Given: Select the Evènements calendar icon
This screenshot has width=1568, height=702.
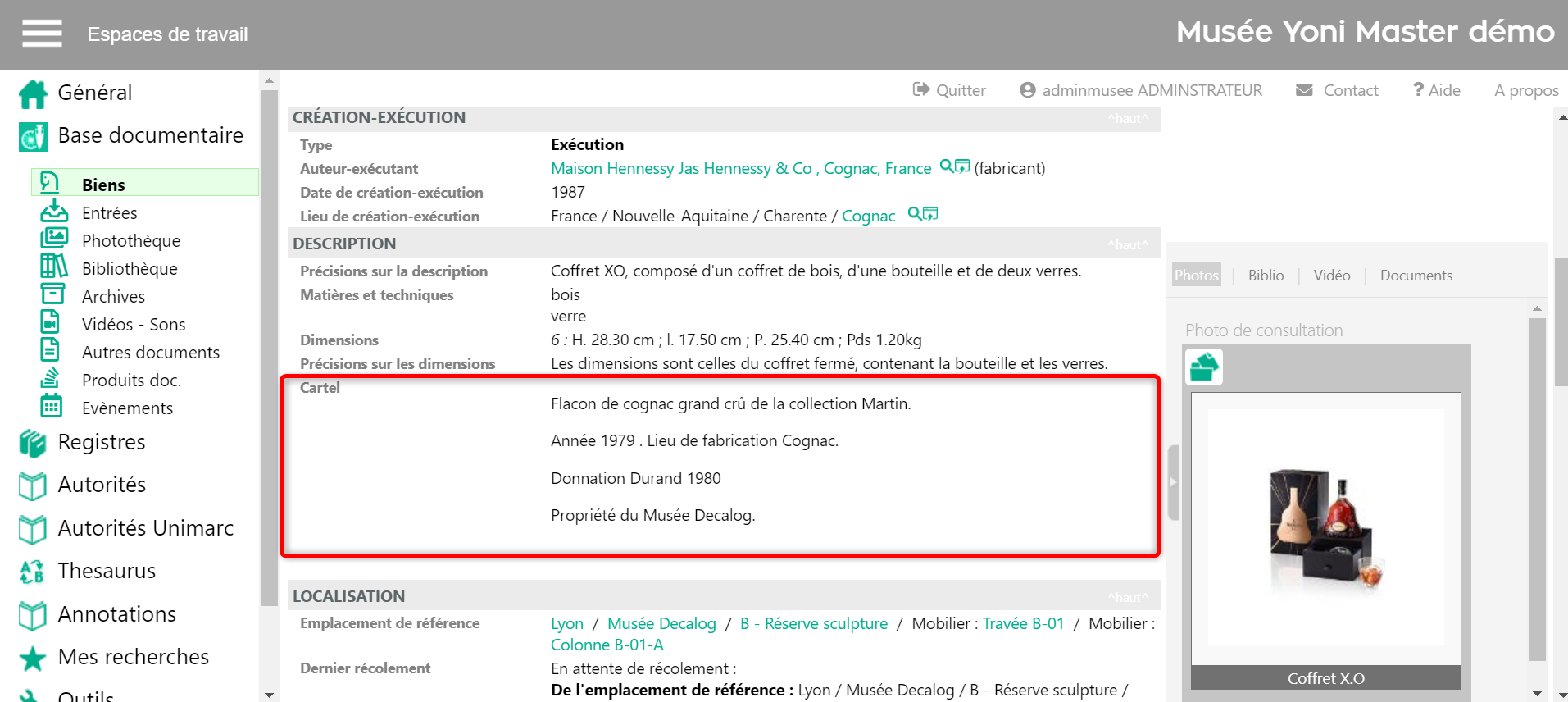Looking at the screenshot, I should pos(52,407).
